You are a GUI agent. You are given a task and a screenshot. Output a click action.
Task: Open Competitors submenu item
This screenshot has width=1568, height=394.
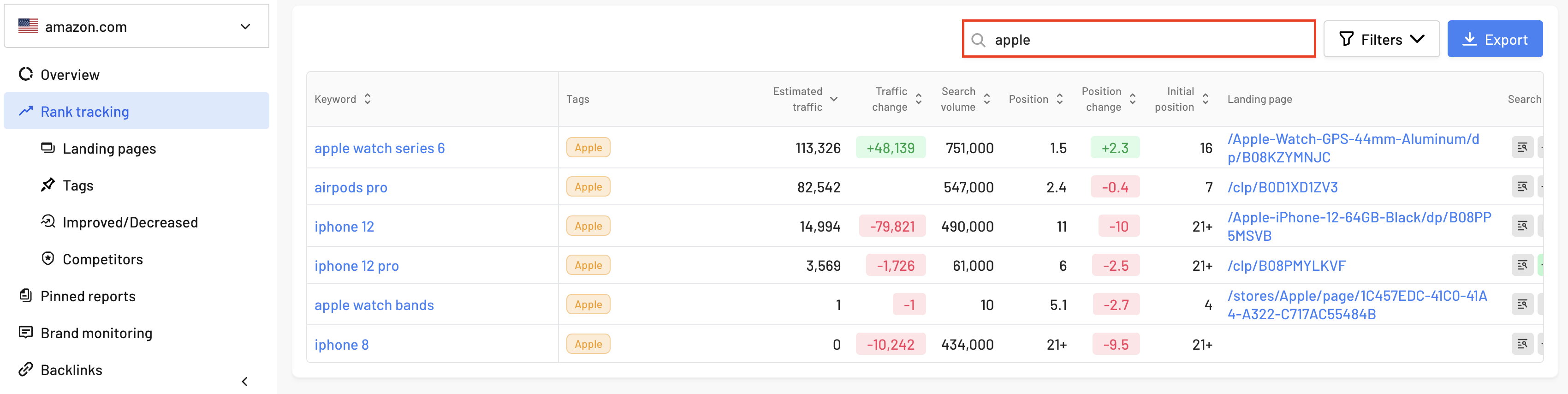pyautogui.click(x=137, y=259)
